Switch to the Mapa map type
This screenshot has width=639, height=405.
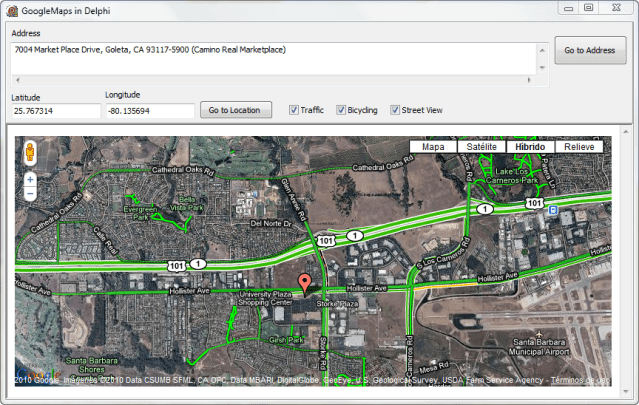(433, 147)
